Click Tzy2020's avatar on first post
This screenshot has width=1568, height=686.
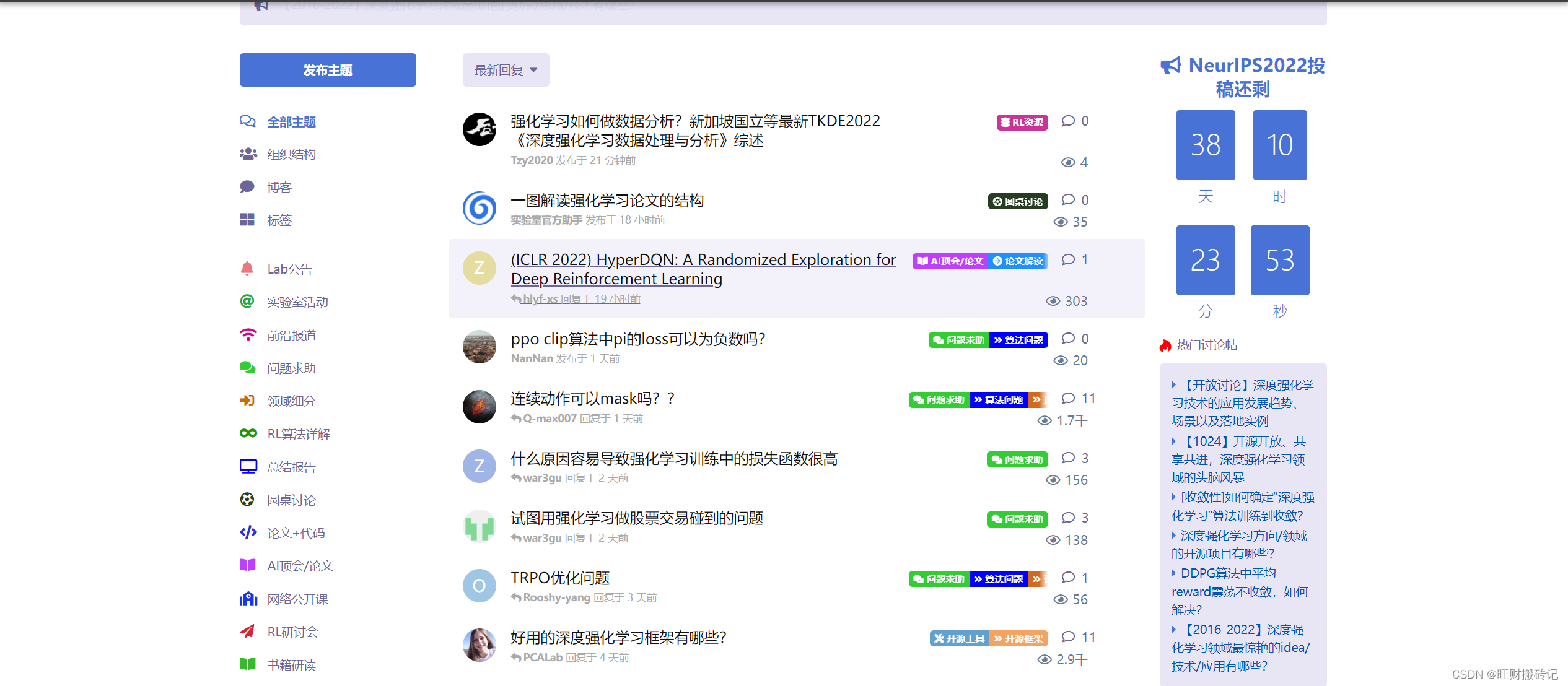click(x=480, y=129)
